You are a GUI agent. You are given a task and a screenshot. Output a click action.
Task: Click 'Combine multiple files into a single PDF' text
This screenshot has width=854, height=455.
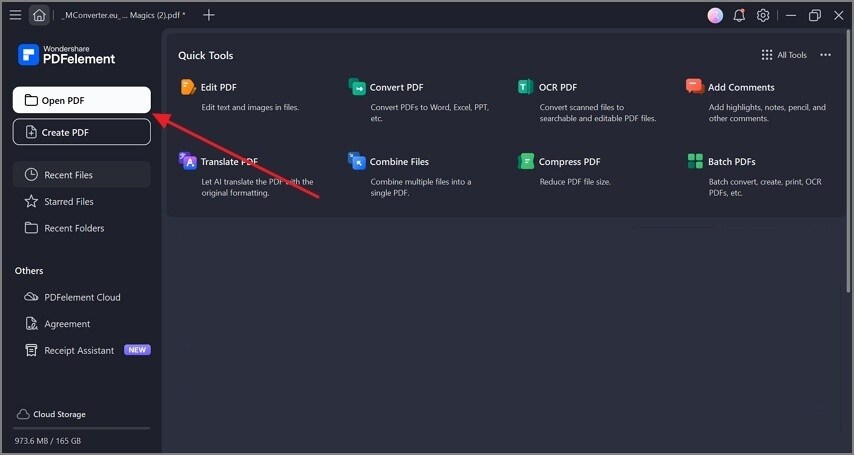coord(421,187)
